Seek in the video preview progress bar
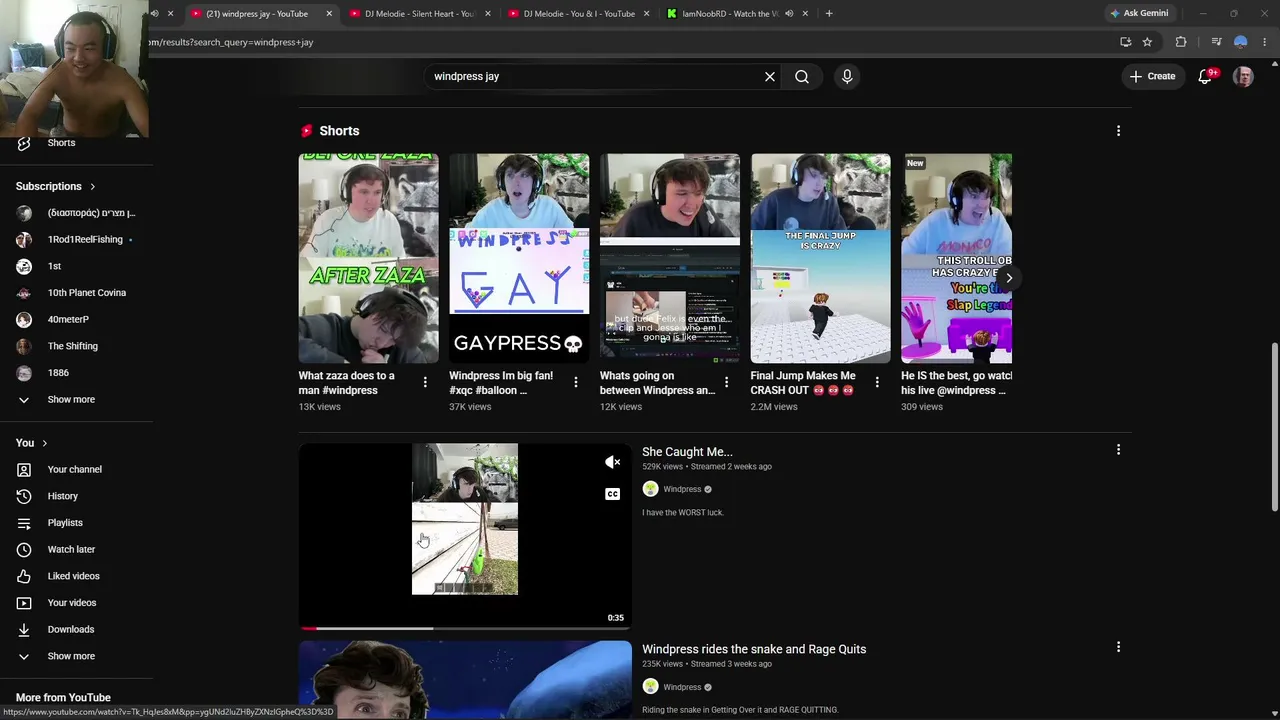Image resolution: width=1280 pixels, height=720 pixels. [465, 628]
